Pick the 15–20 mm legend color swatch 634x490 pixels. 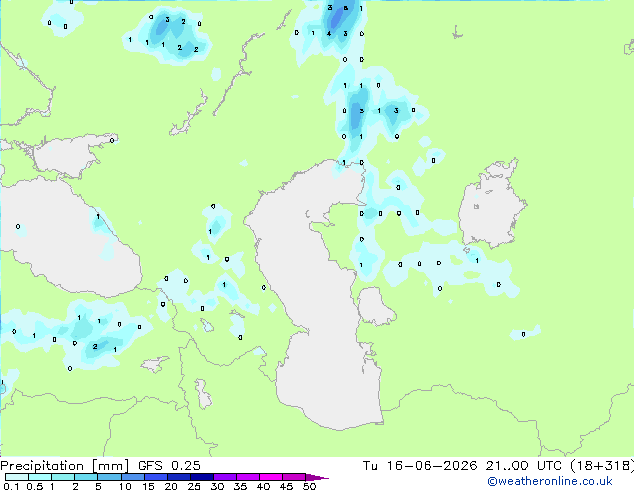click(155, 477)
